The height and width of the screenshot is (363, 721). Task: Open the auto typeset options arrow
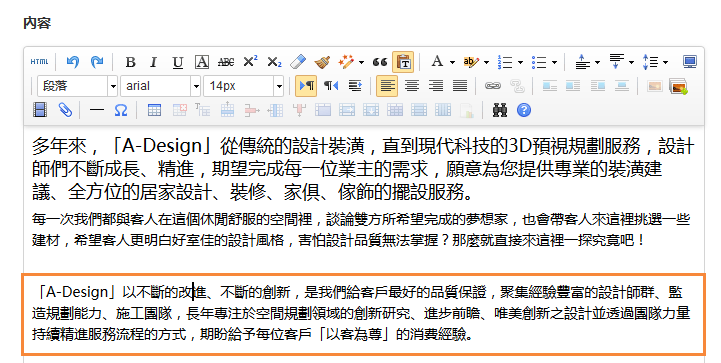click(361, 62)
